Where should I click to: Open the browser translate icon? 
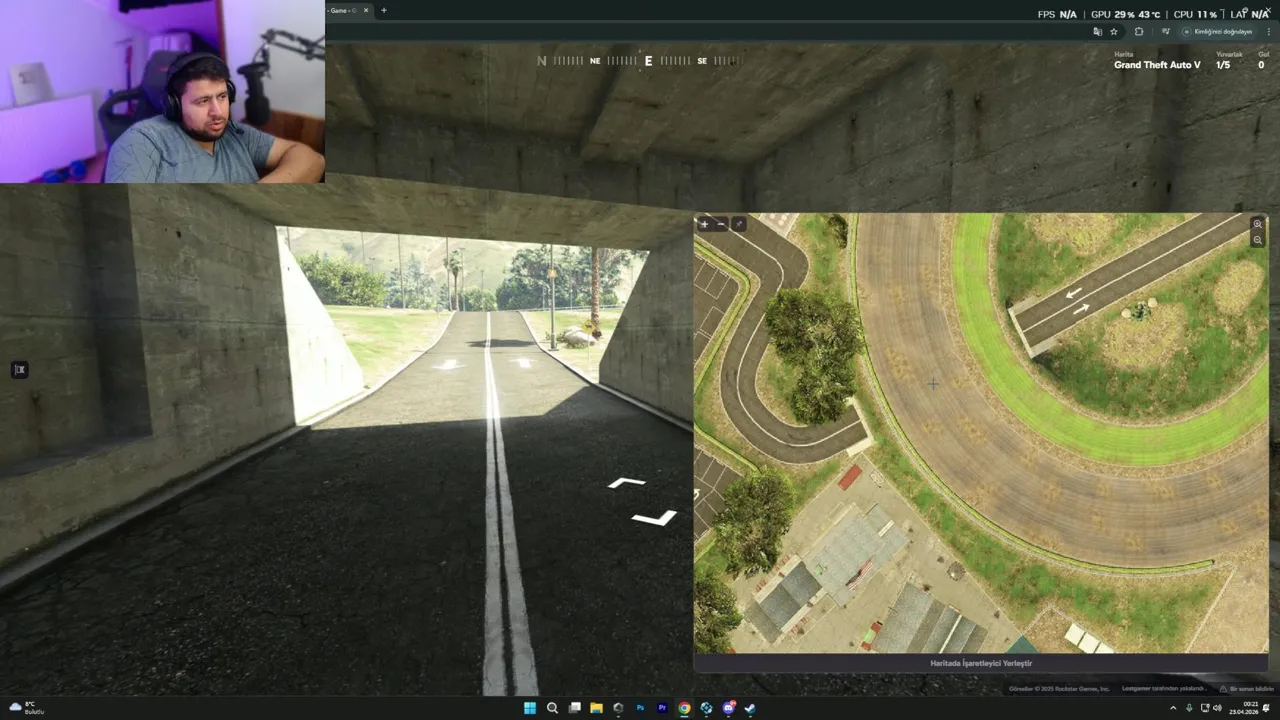point(1097,32)
